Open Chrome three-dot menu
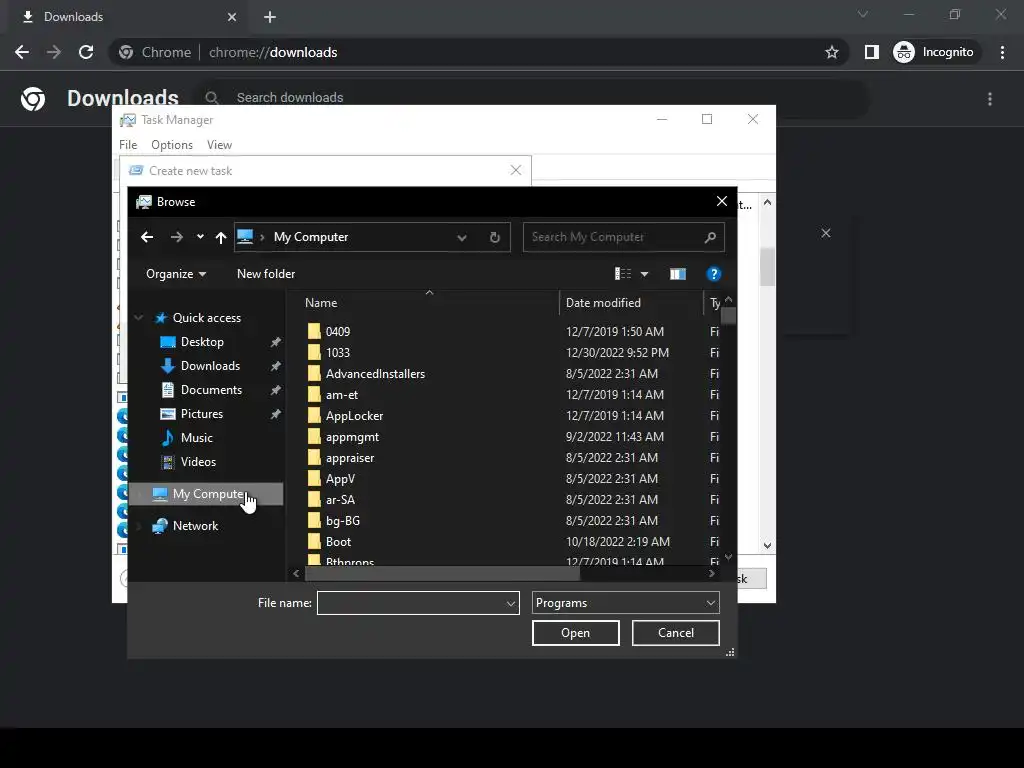Image resolution: width=1024 pixels, height=768 pixels. (x=1002, y=52)
